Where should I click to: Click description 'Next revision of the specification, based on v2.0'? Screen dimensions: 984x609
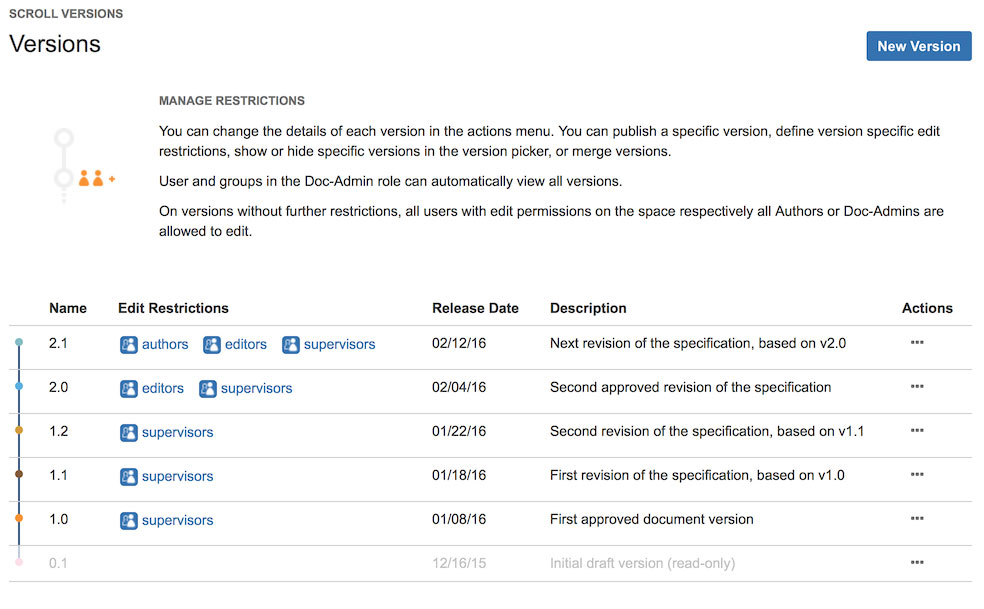pyautogui.click(x=698, y=343)
